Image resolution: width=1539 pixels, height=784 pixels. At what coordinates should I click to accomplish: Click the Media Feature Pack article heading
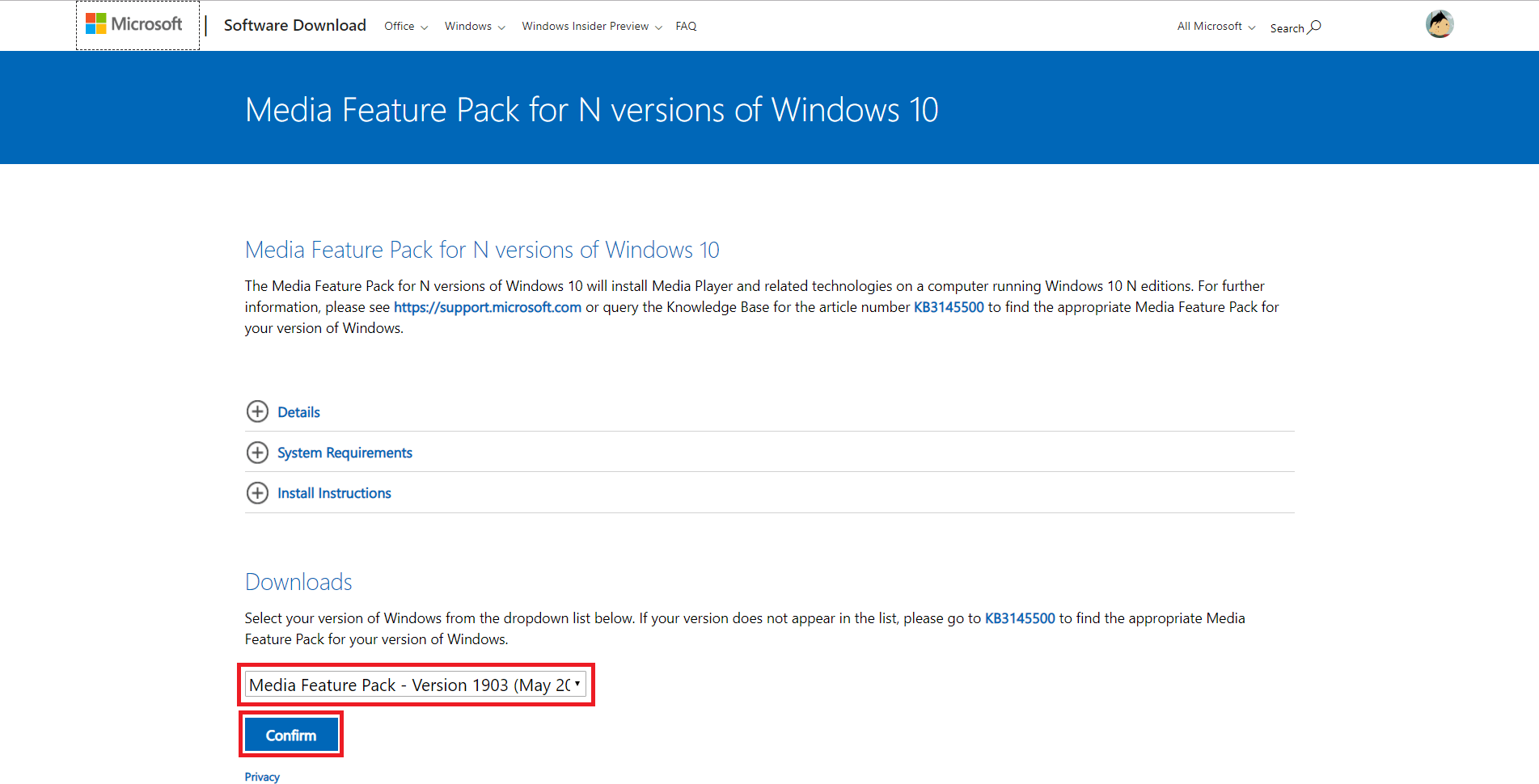point(482,250)
